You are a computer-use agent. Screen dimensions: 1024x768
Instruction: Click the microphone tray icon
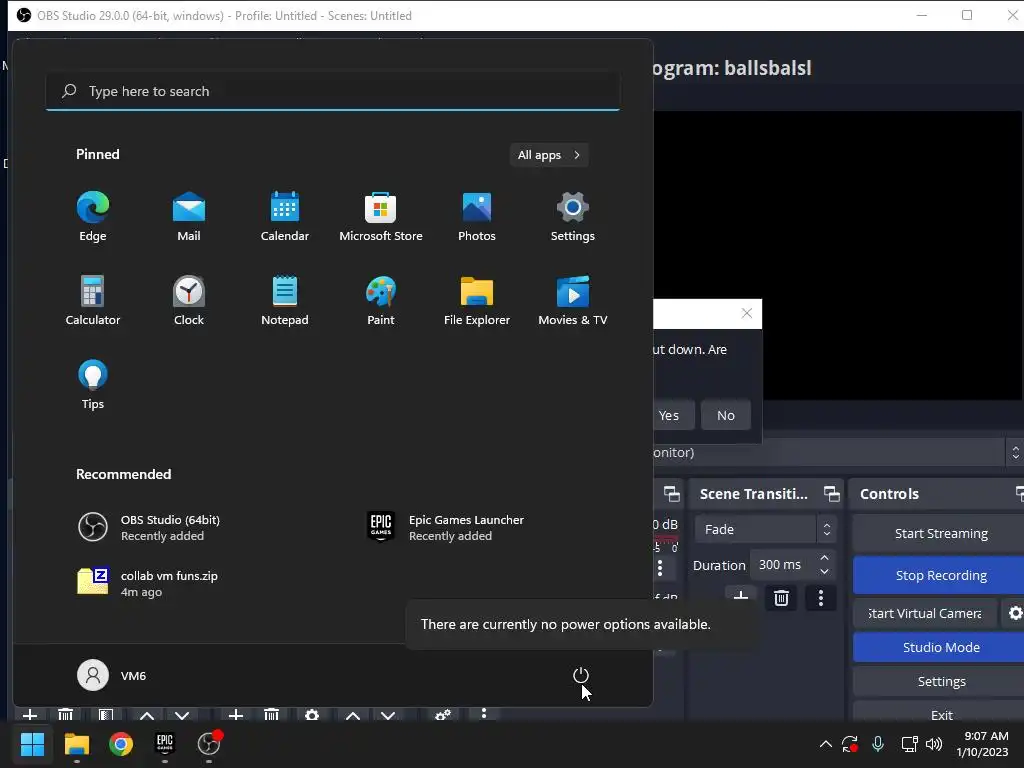(x=878, y=744)
